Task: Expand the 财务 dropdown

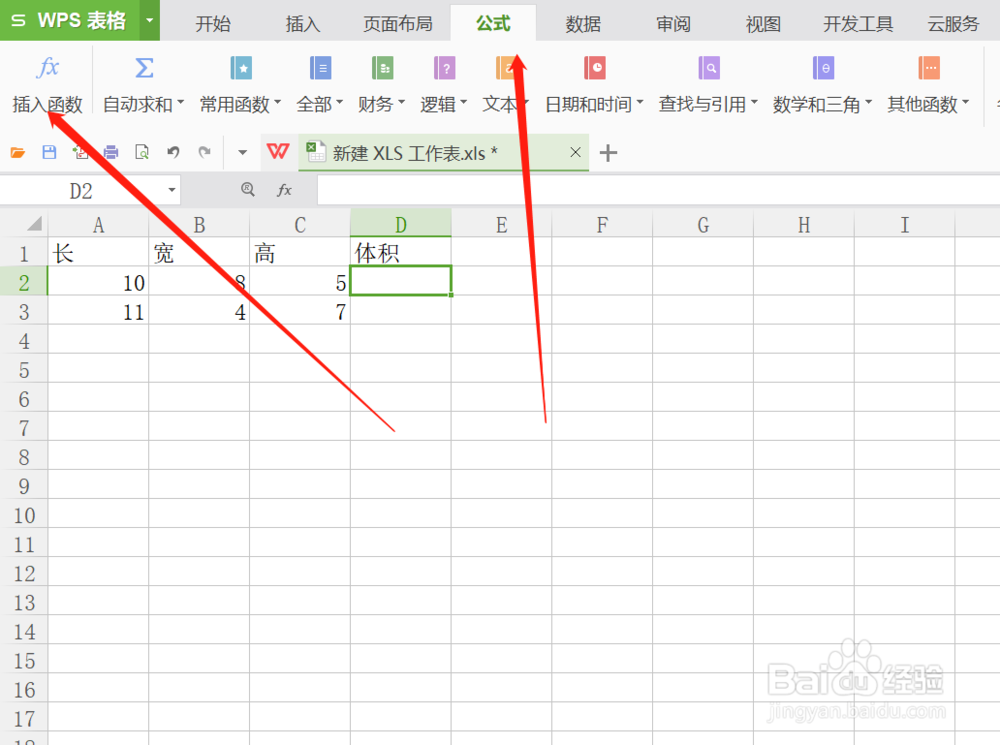Action: point(402,102)
